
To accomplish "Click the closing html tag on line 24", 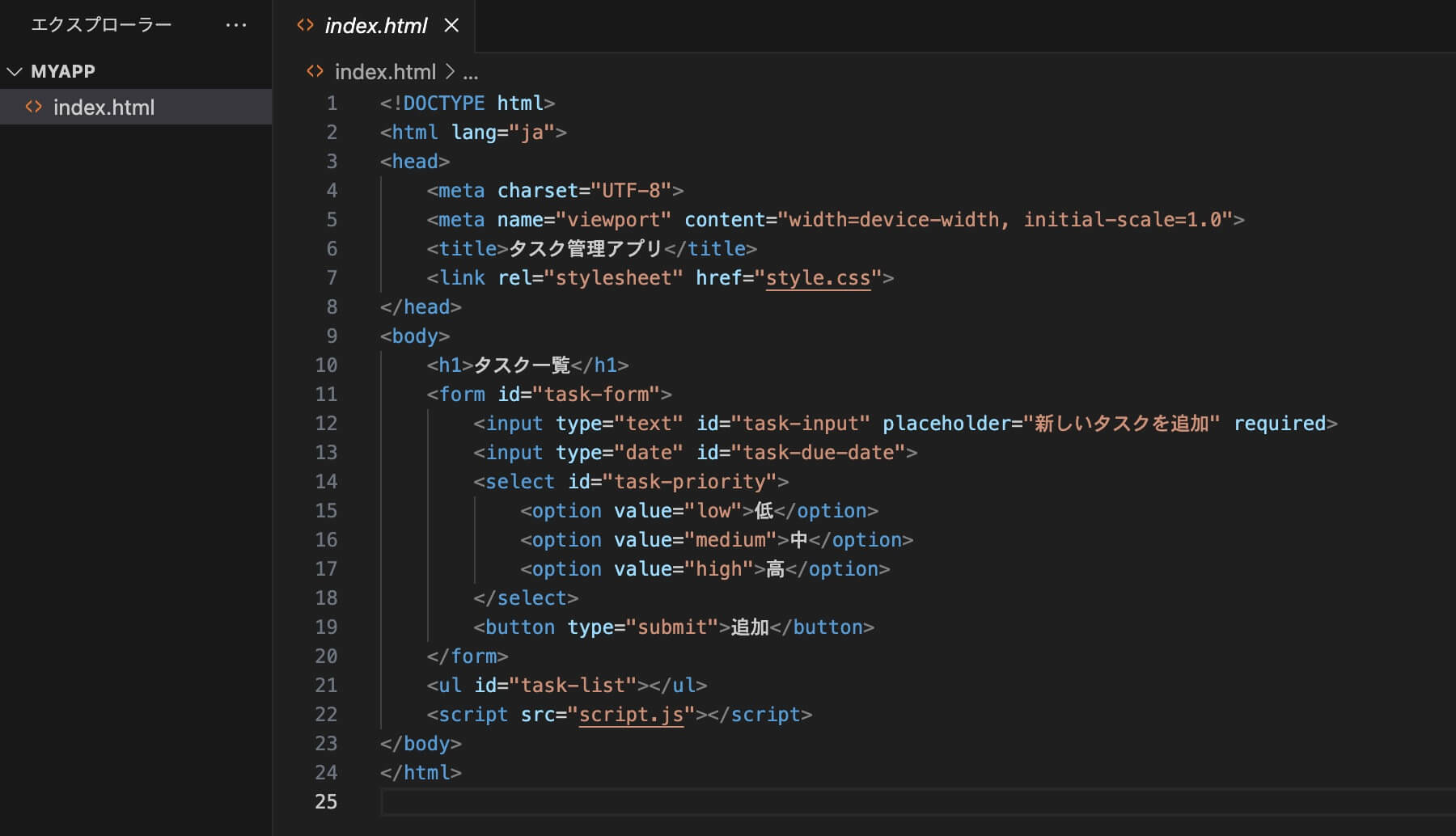I will pyautogui.click(x=421, y=773).
